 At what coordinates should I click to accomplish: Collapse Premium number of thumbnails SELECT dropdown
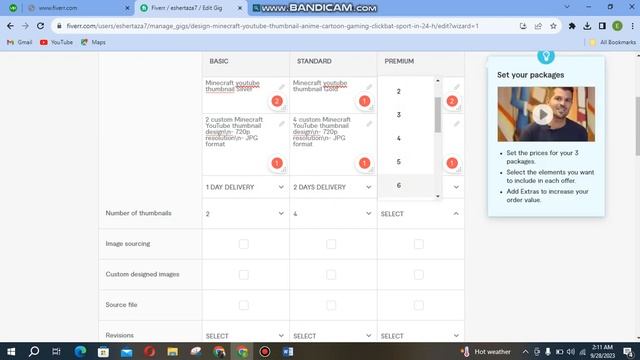coord(420,214)
